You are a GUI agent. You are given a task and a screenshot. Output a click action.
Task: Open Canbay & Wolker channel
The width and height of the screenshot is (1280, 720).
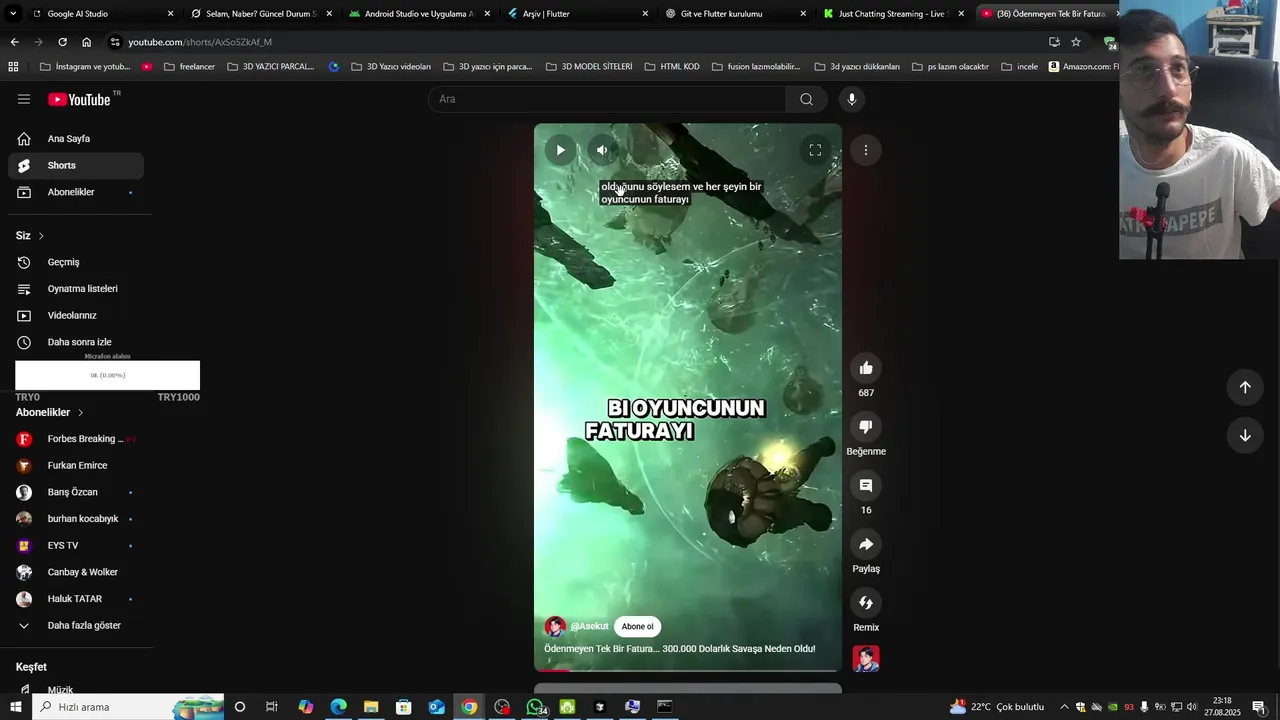coord(76,572)
